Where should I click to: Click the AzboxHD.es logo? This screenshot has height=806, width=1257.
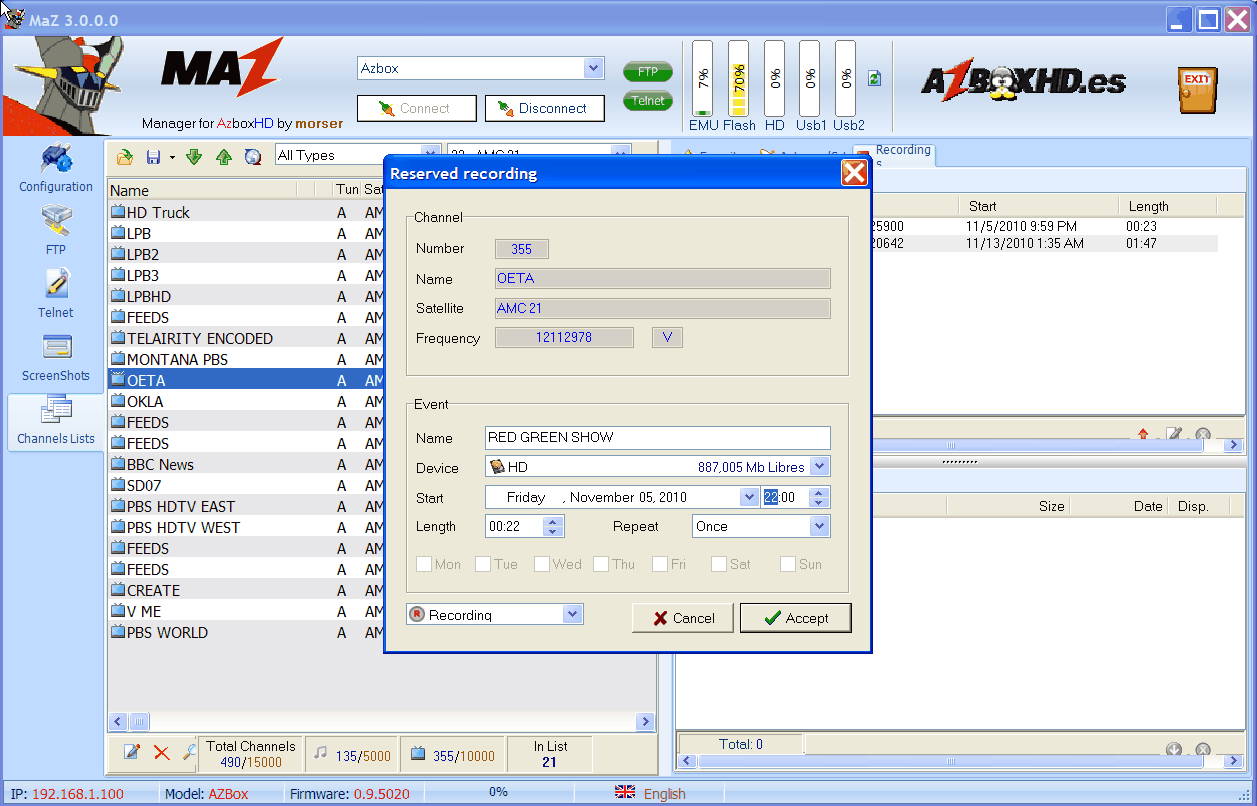[1023, 81]
